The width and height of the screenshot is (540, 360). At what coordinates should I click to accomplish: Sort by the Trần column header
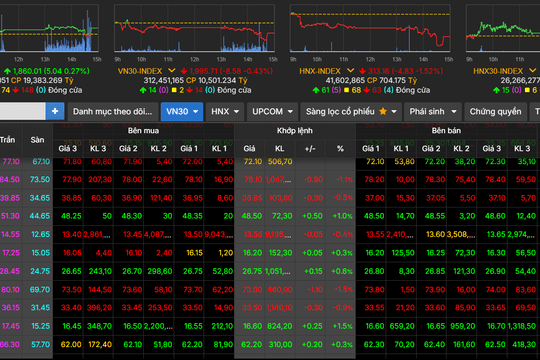(8, 140)
